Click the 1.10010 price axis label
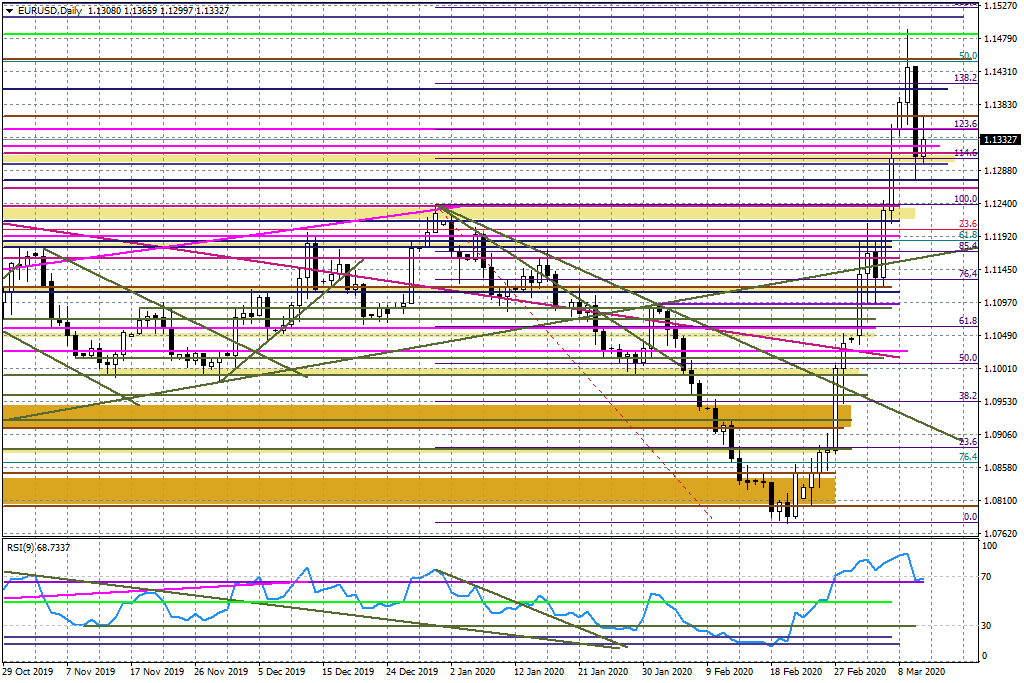Viewport: 1024px width, 683px height. pos(1000,368)
